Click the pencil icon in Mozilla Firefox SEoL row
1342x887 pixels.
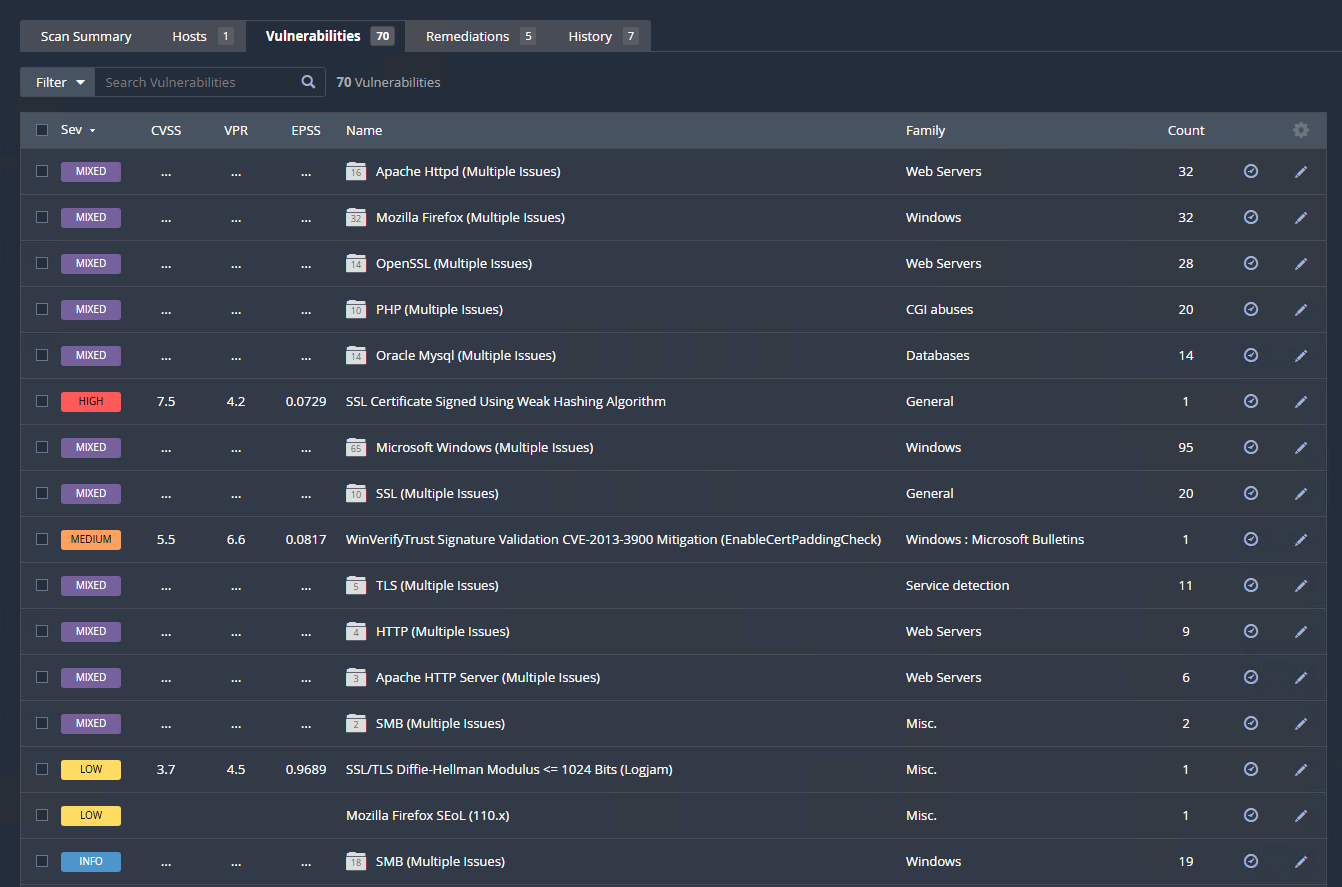(1301, 816)
